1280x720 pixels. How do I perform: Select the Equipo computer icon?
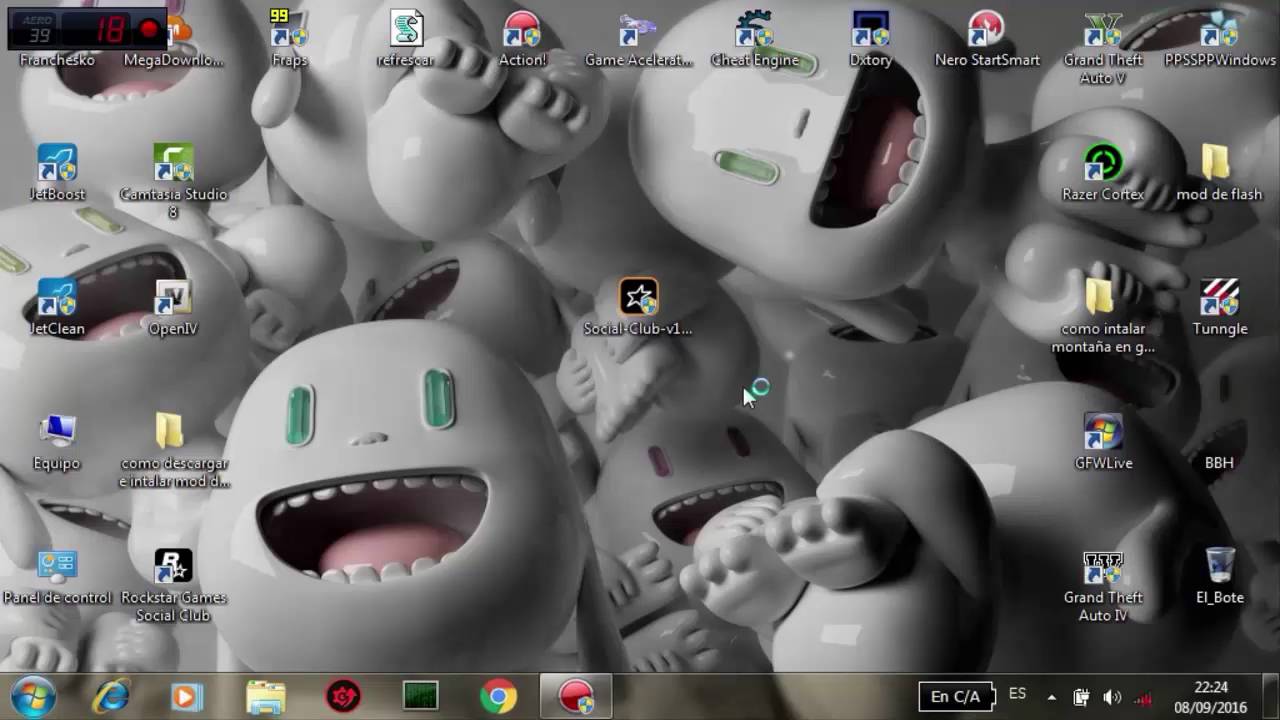coord(57,441)
